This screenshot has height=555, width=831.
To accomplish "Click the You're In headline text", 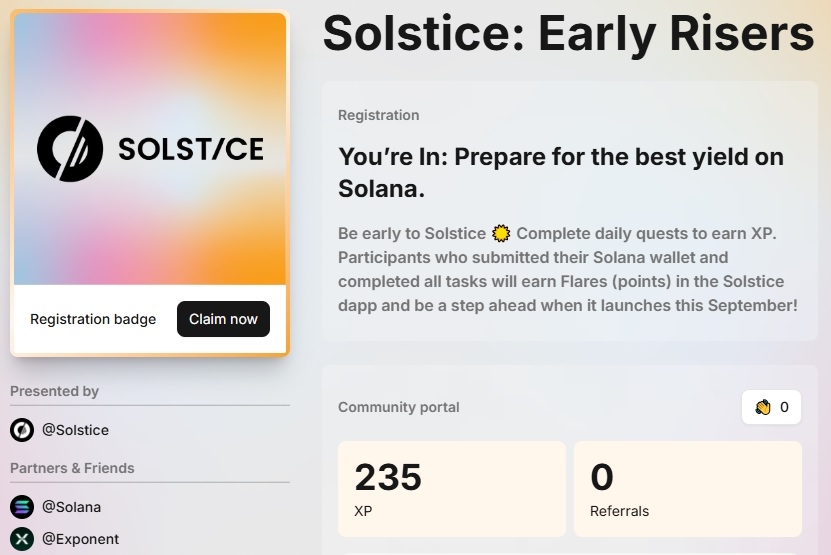I will [561, 173].
